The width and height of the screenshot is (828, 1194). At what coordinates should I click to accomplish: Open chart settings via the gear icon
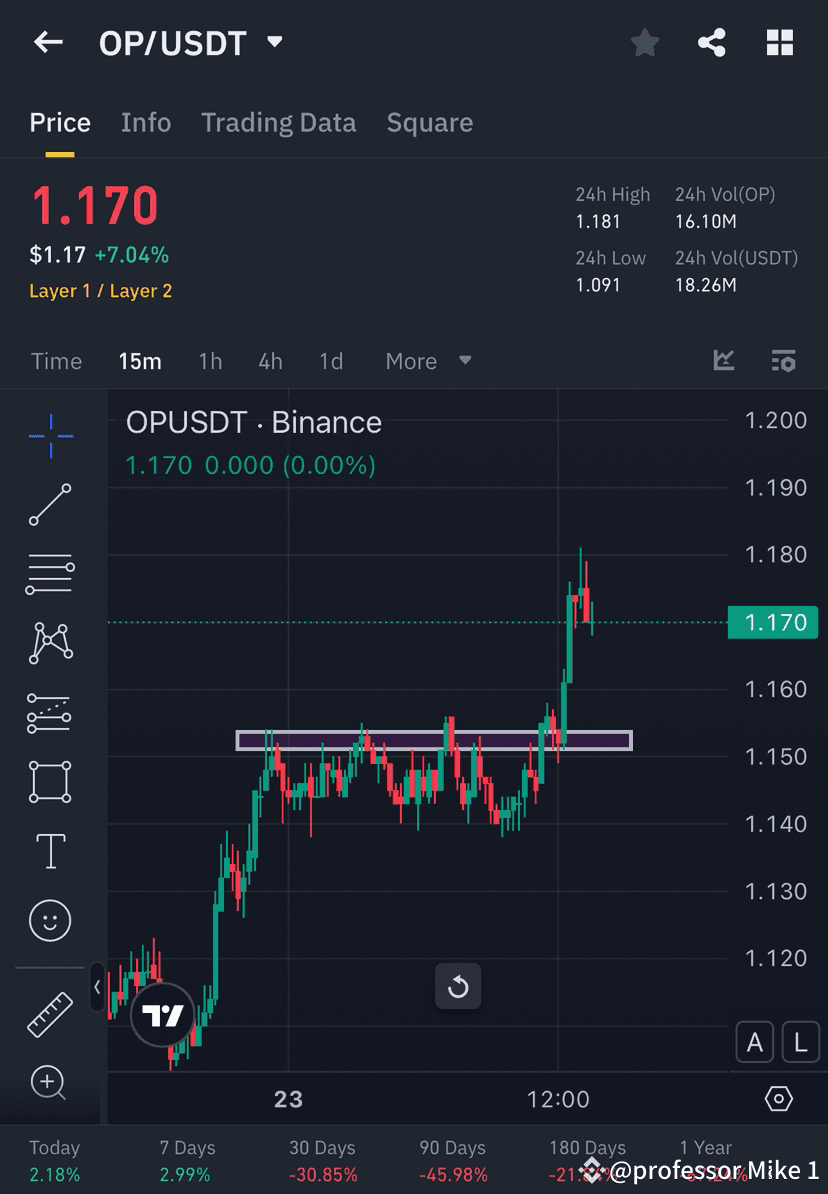[779, 1098]
